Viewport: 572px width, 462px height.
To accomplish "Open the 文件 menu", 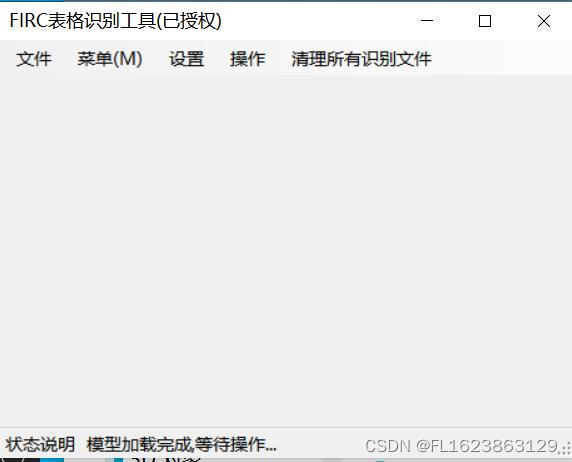I will (x=34, y=59).
